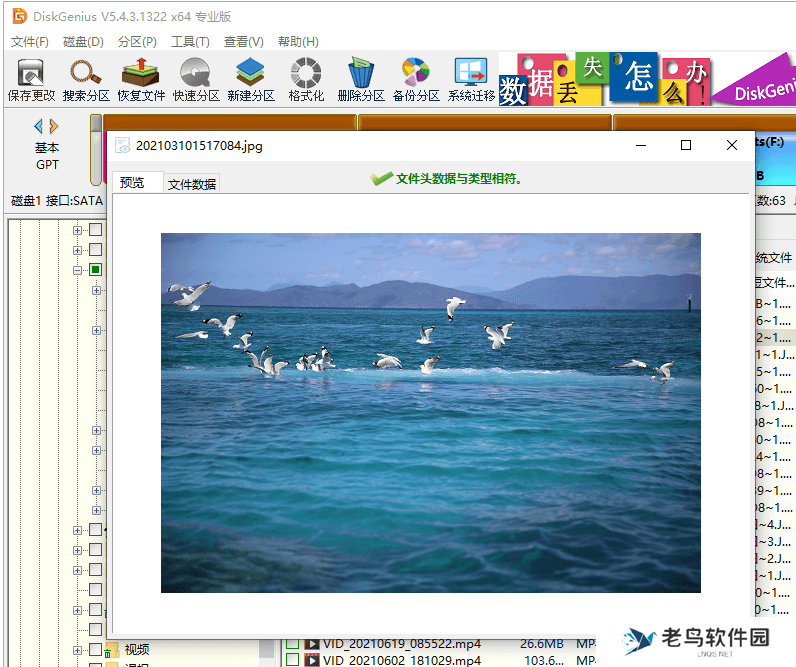Click the 快速分区 (Quick Partition) icon
Viewport: 796px width, 667px height.
[196, 79]
